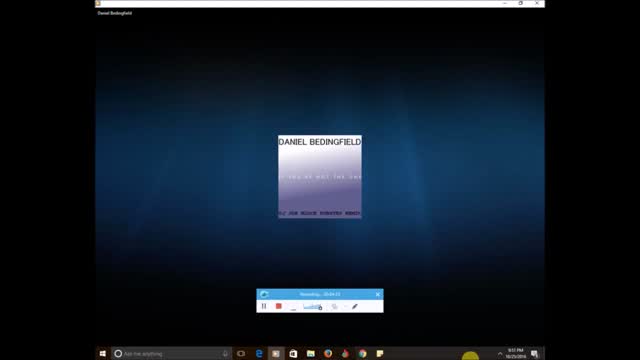The height and width of the screenshot is (360, 640).
Task: Open Sticky Notes from the taskbar
Action: pyautogui.click(x=380, y=353)
